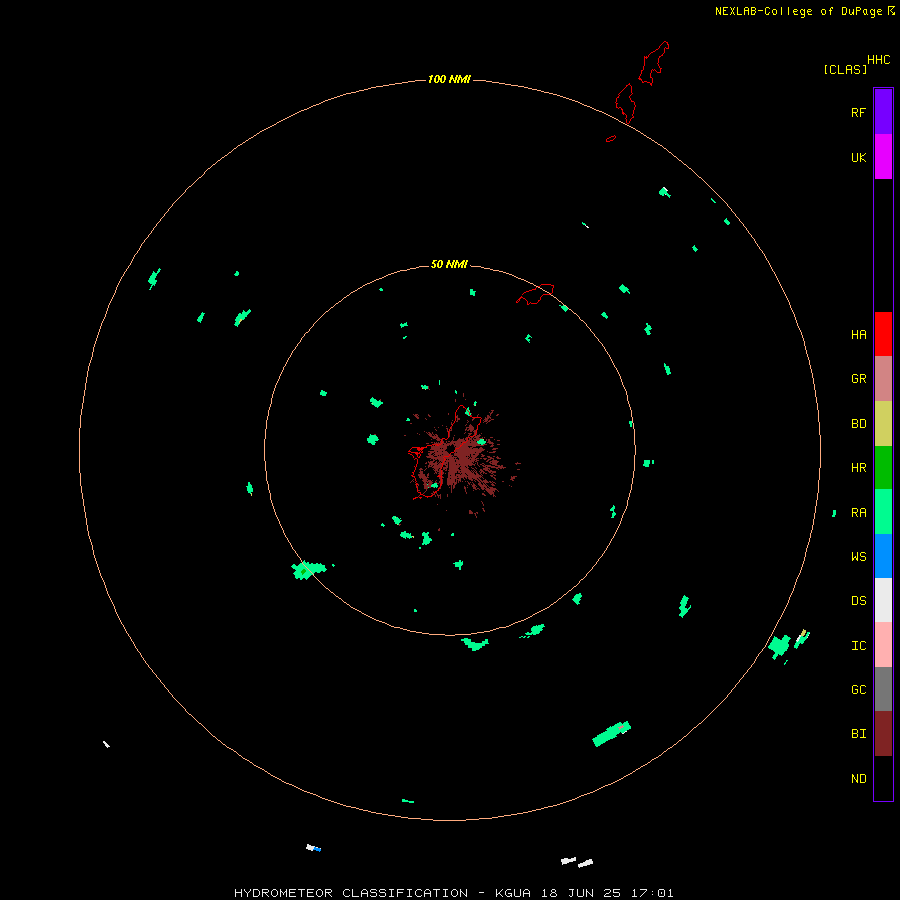The width and height of the screenshot is (900, 900).
Task: Select the GC gray legend swatch
Action: tap(883, 689)
